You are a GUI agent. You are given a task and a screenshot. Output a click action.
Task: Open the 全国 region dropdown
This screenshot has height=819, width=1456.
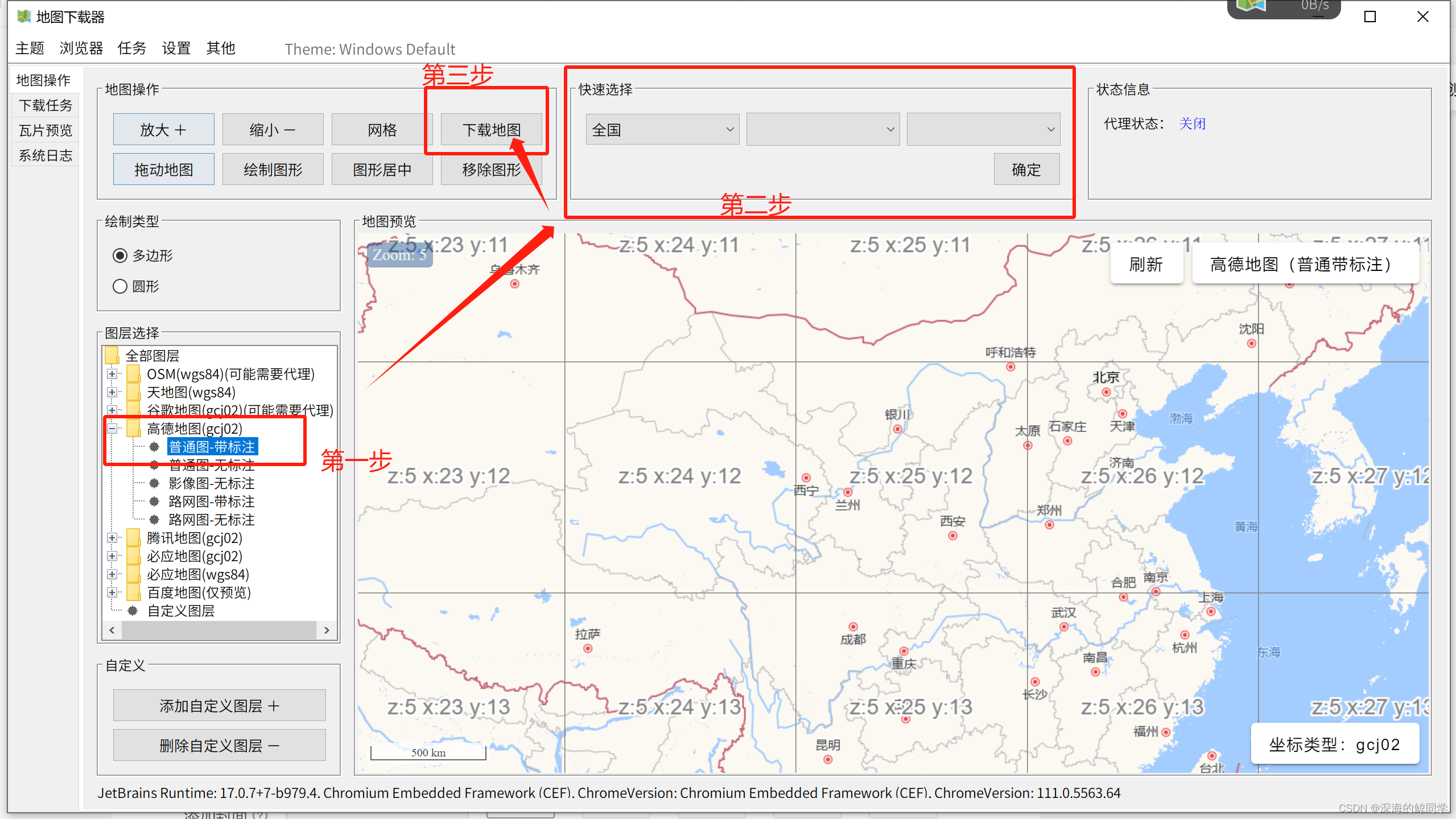[662, 130]
